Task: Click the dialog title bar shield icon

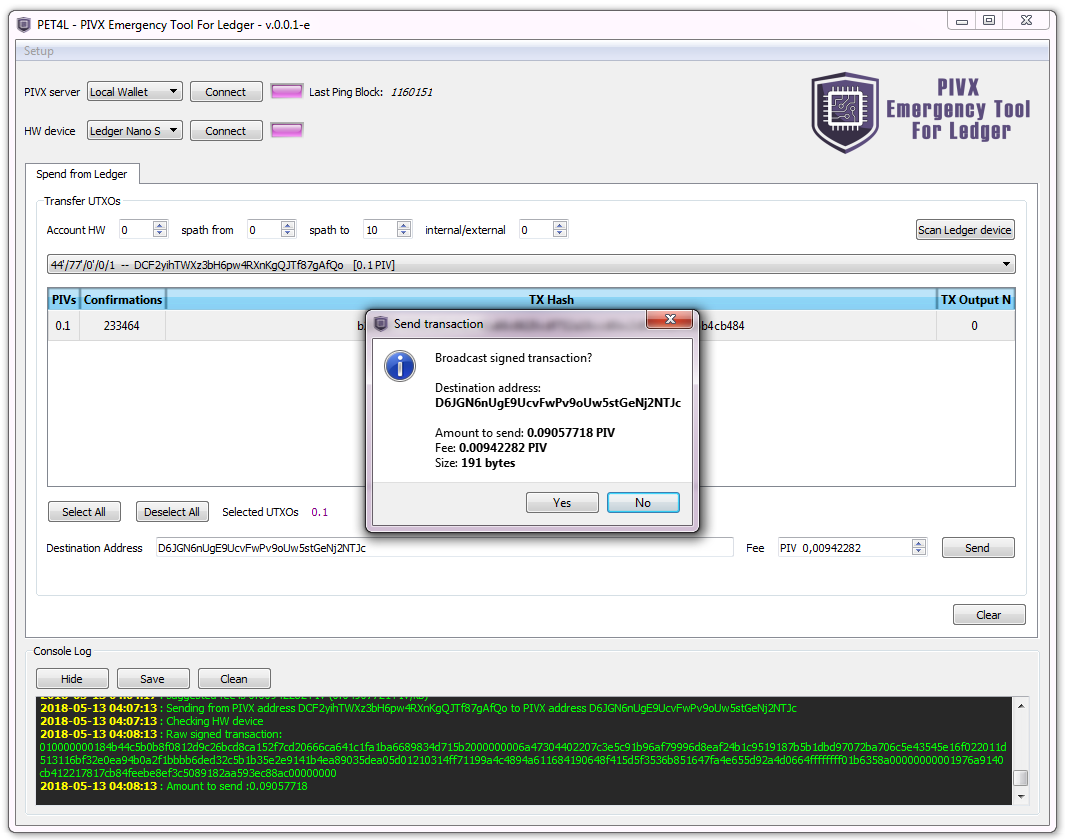Action: tap(381, 324)
